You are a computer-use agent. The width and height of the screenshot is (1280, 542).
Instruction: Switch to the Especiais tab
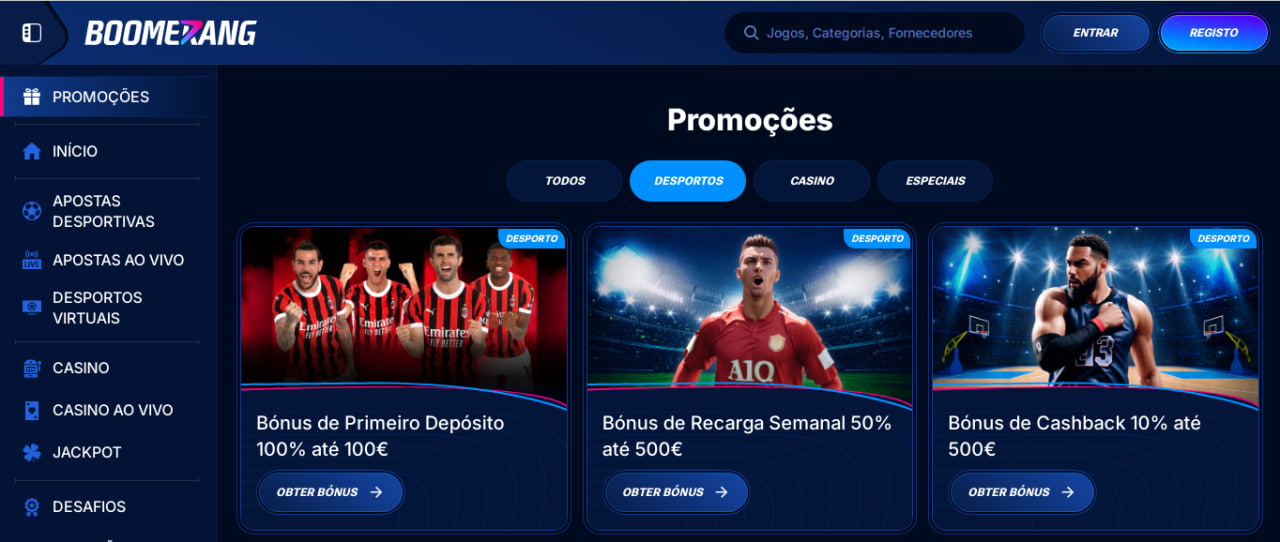(935, 181)
